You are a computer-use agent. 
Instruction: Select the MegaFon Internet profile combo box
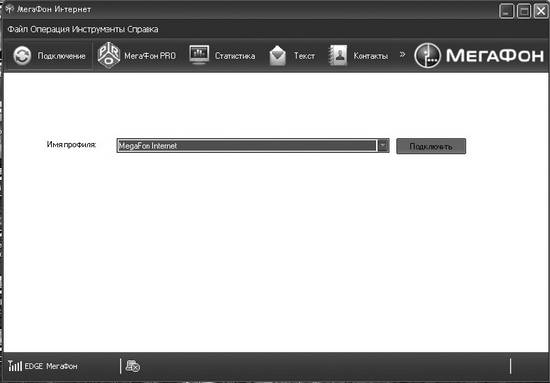point(253,146)
